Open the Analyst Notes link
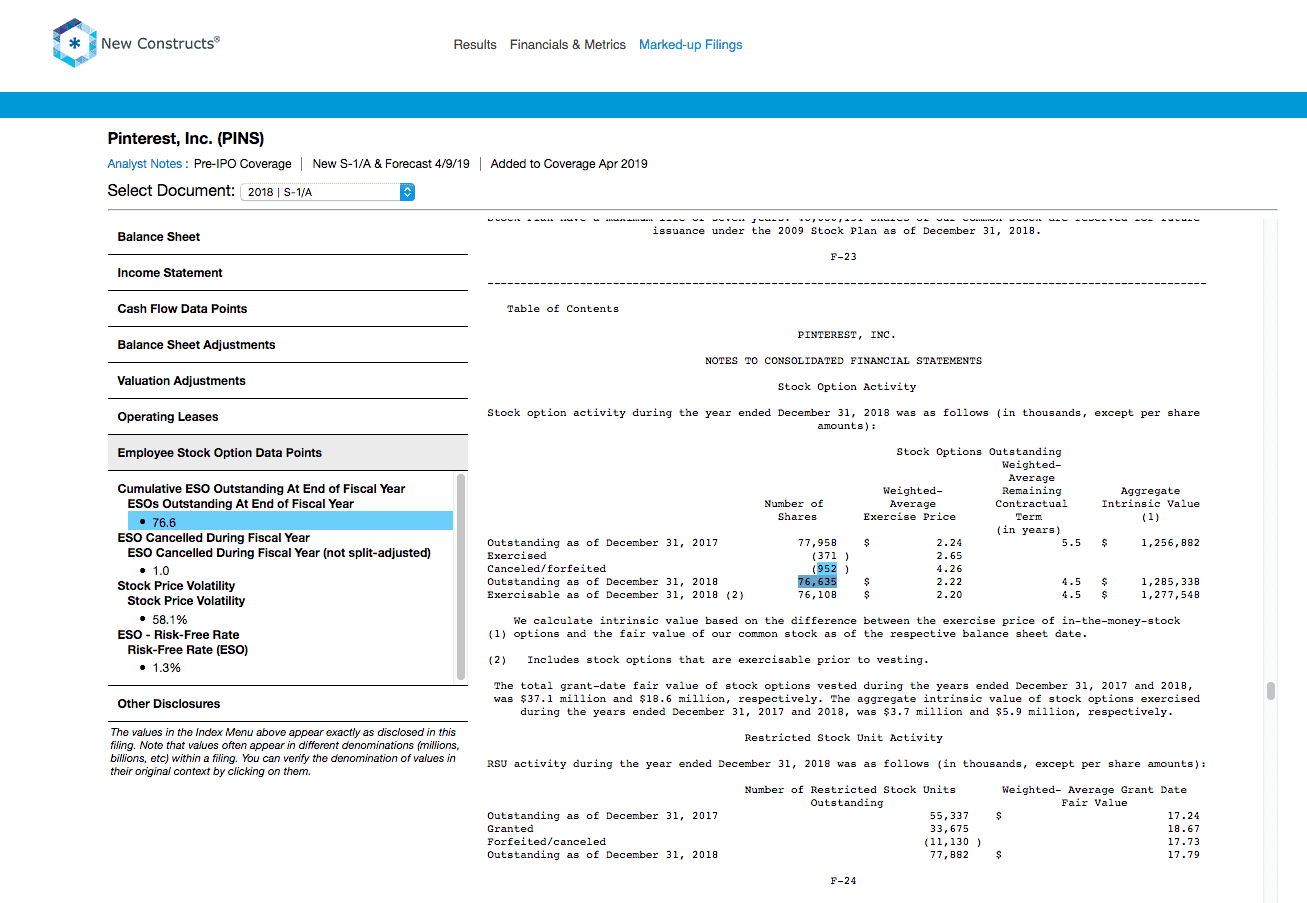 (145, 164)
